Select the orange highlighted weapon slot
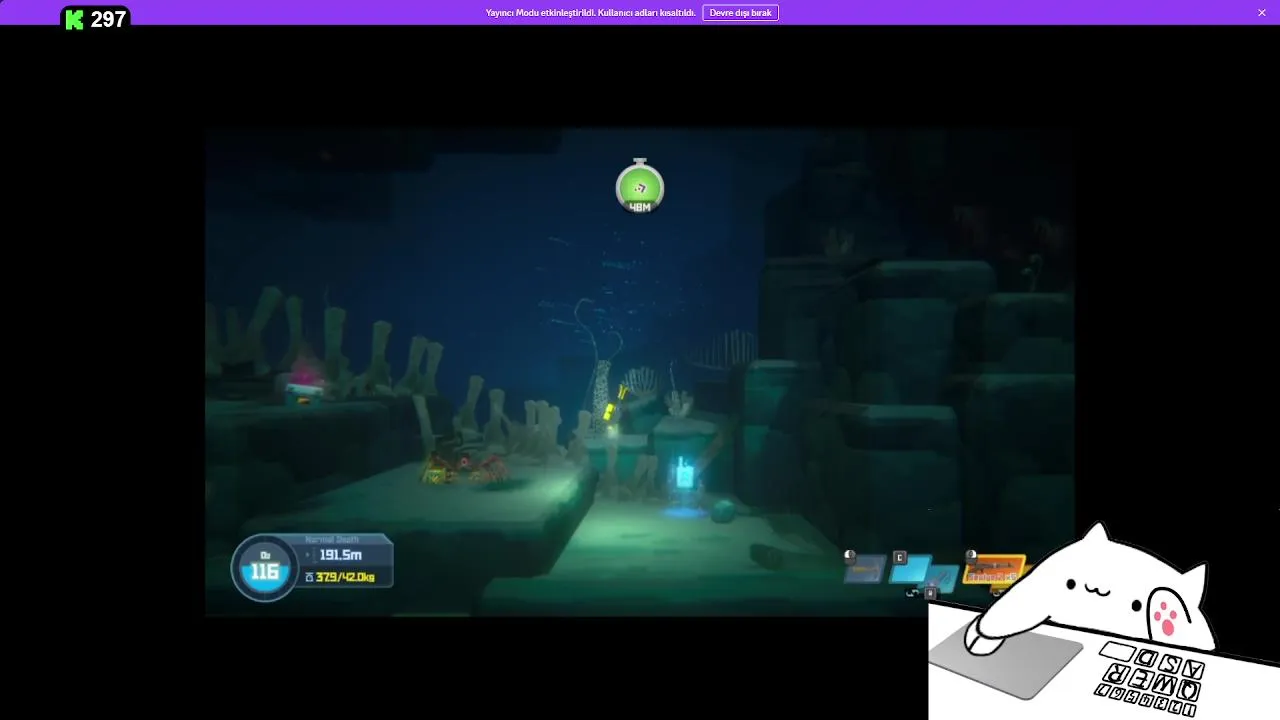 click(x=995, y=570)
